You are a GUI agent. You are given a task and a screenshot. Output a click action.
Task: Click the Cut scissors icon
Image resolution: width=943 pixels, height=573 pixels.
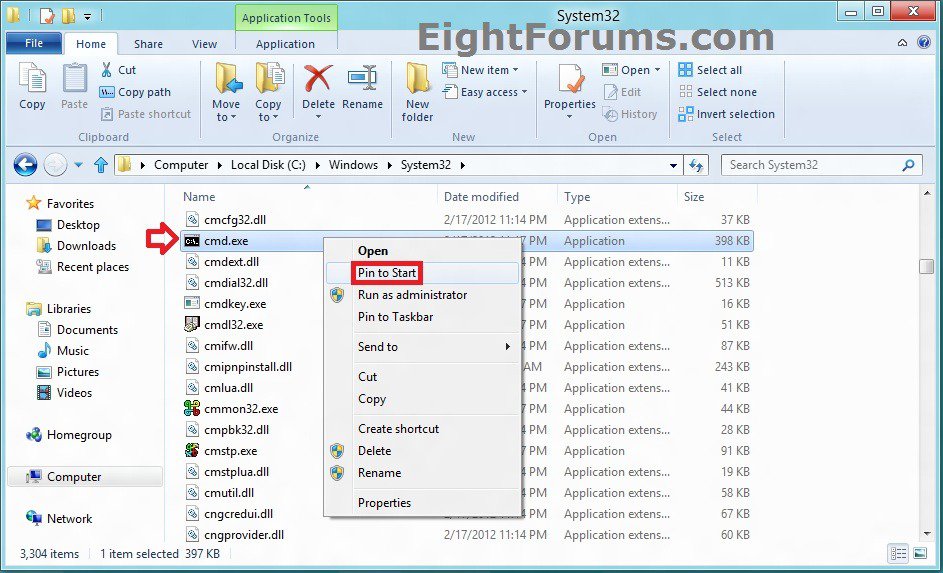[106, 70]
